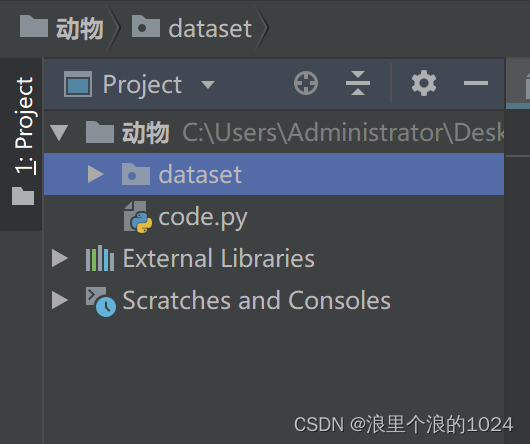The image size is (530, 444).
Task: Hide the Project tool window with minus icon
Action: click(476, 83)
